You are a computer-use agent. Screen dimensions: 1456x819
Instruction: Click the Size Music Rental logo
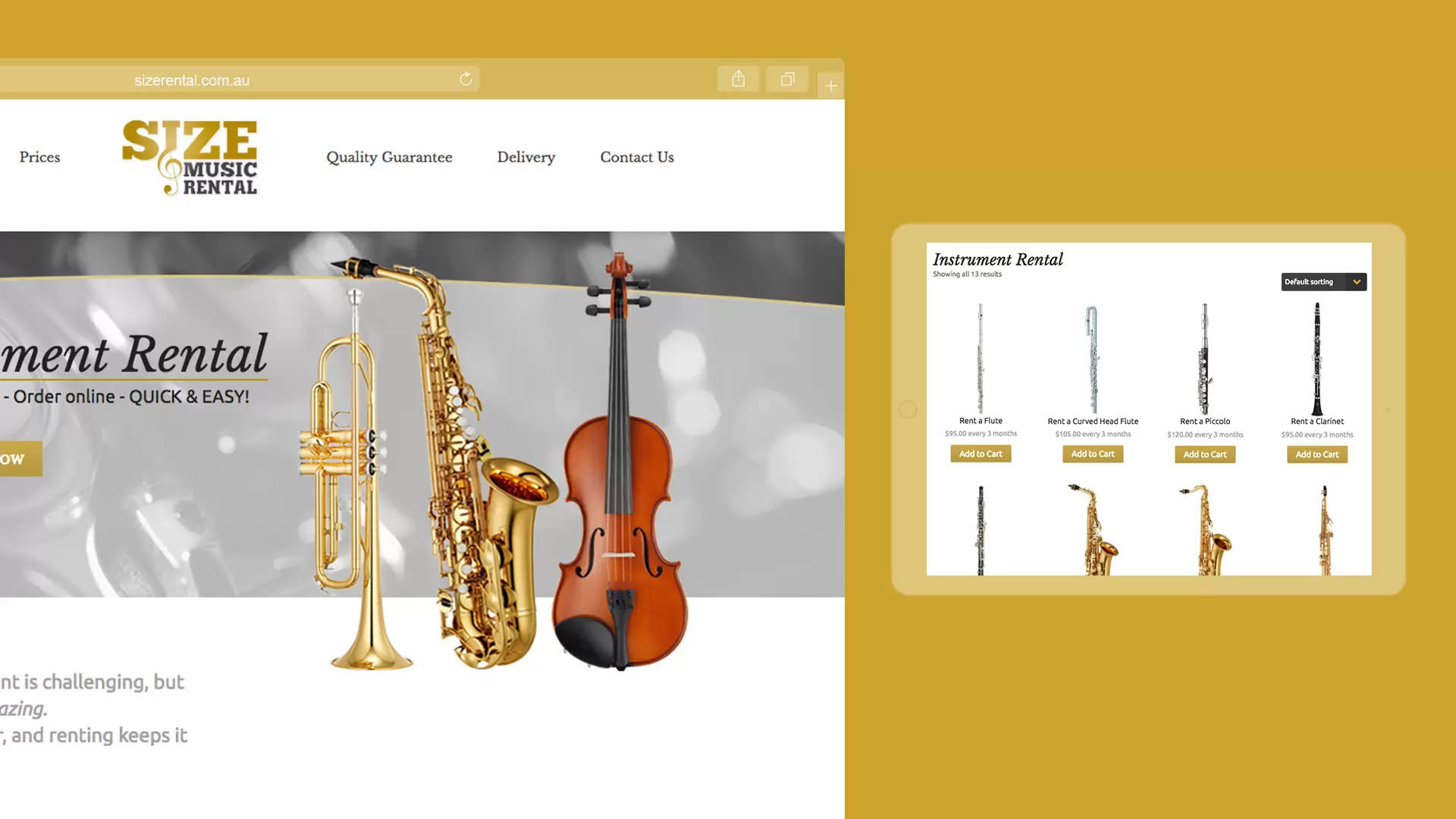tap(190, 157)
